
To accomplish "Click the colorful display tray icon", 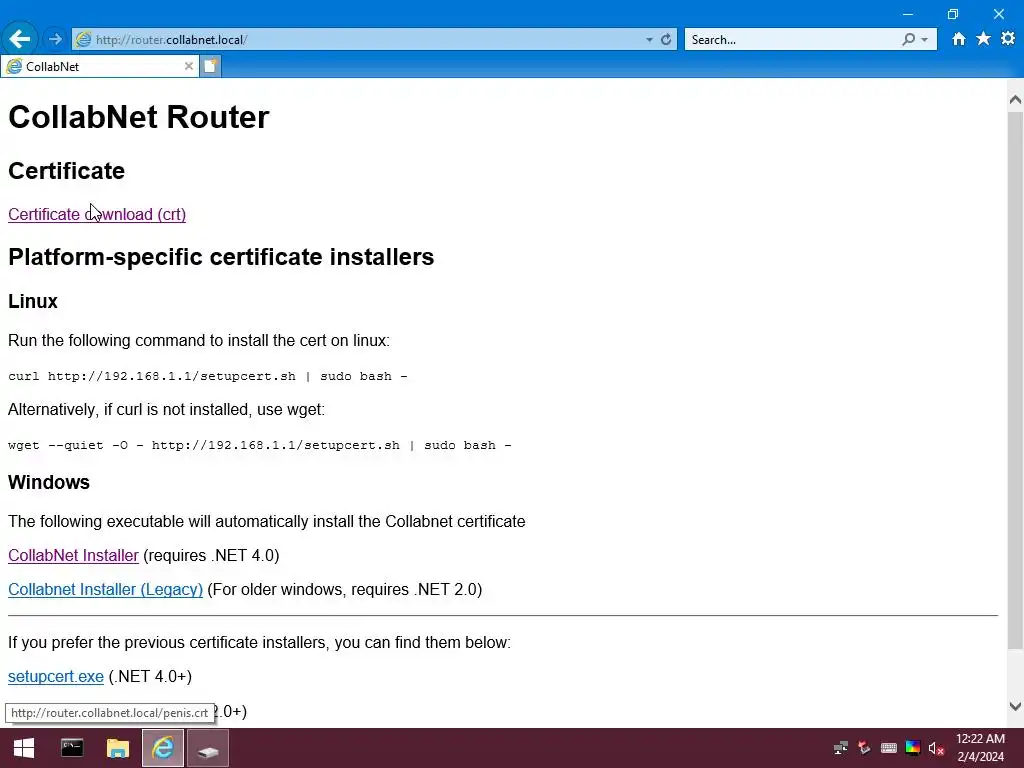I will coord(913,748).
